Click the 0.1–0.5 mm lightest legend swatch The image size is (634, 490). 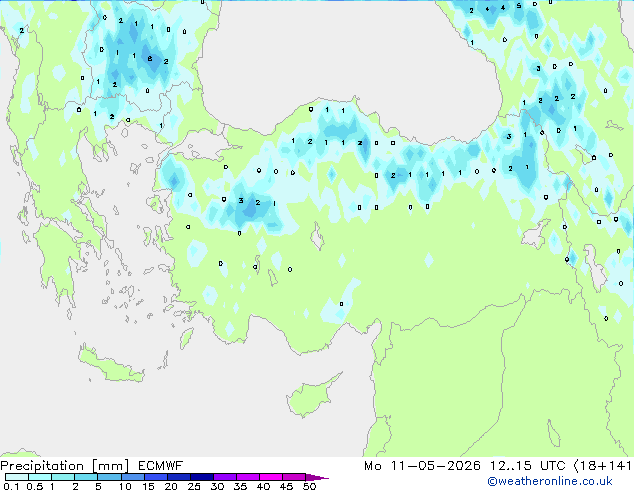click(17, 477)
